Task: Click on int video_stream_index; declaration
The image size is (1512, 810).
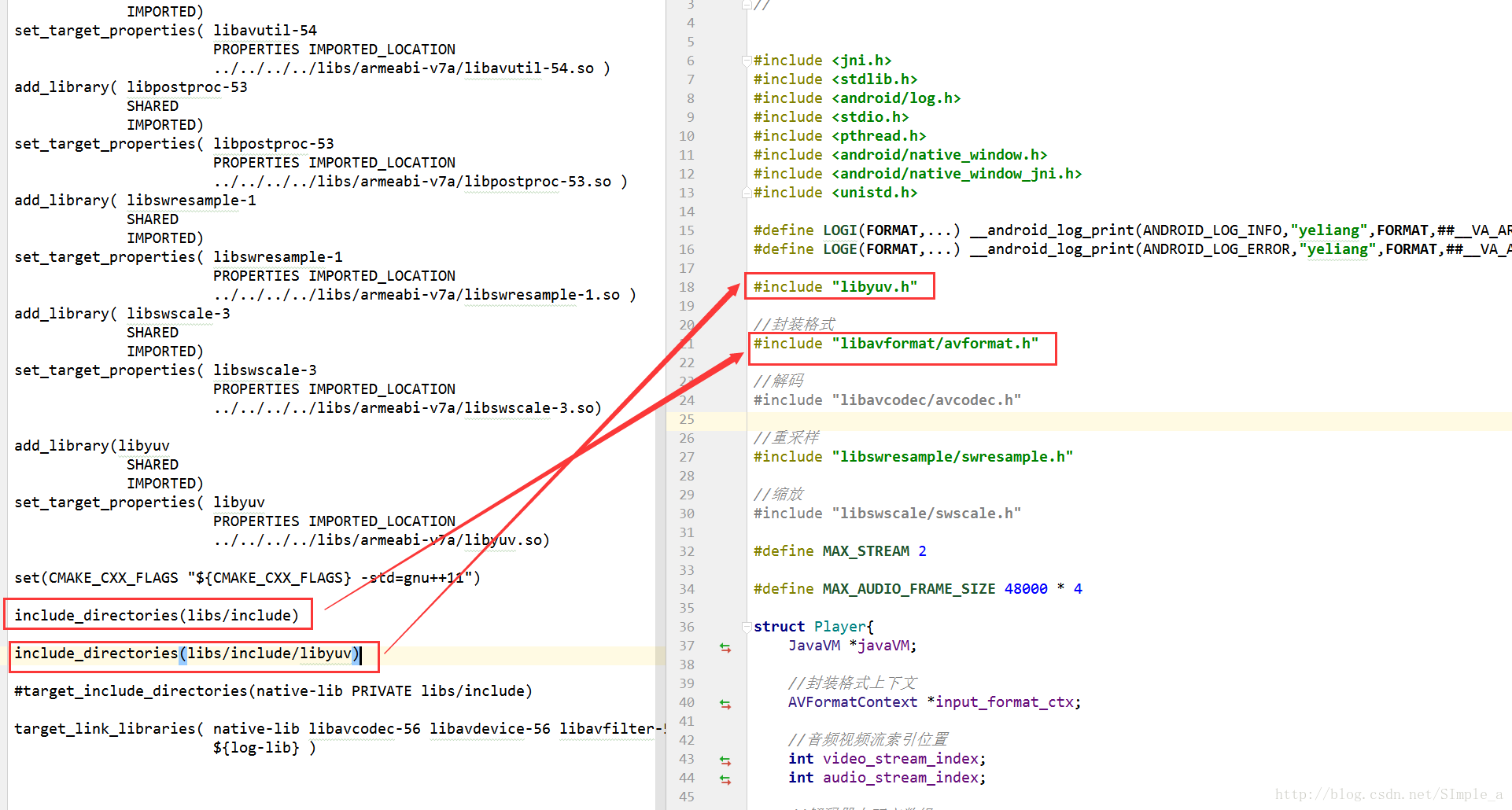Action: [887, 758]
